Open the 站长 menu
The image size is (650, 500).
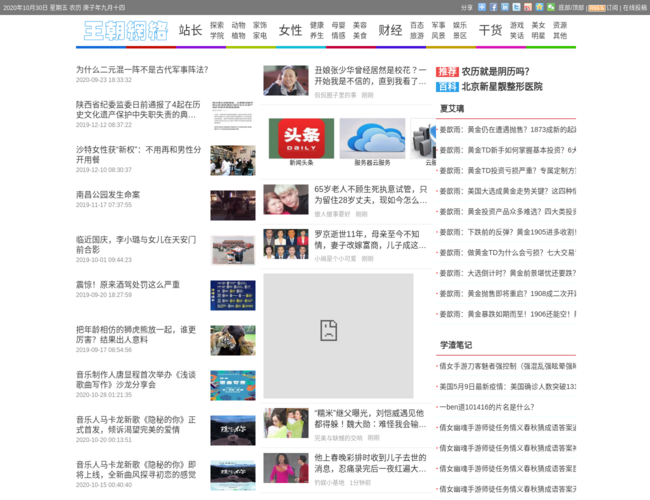(x=190, y=30)
